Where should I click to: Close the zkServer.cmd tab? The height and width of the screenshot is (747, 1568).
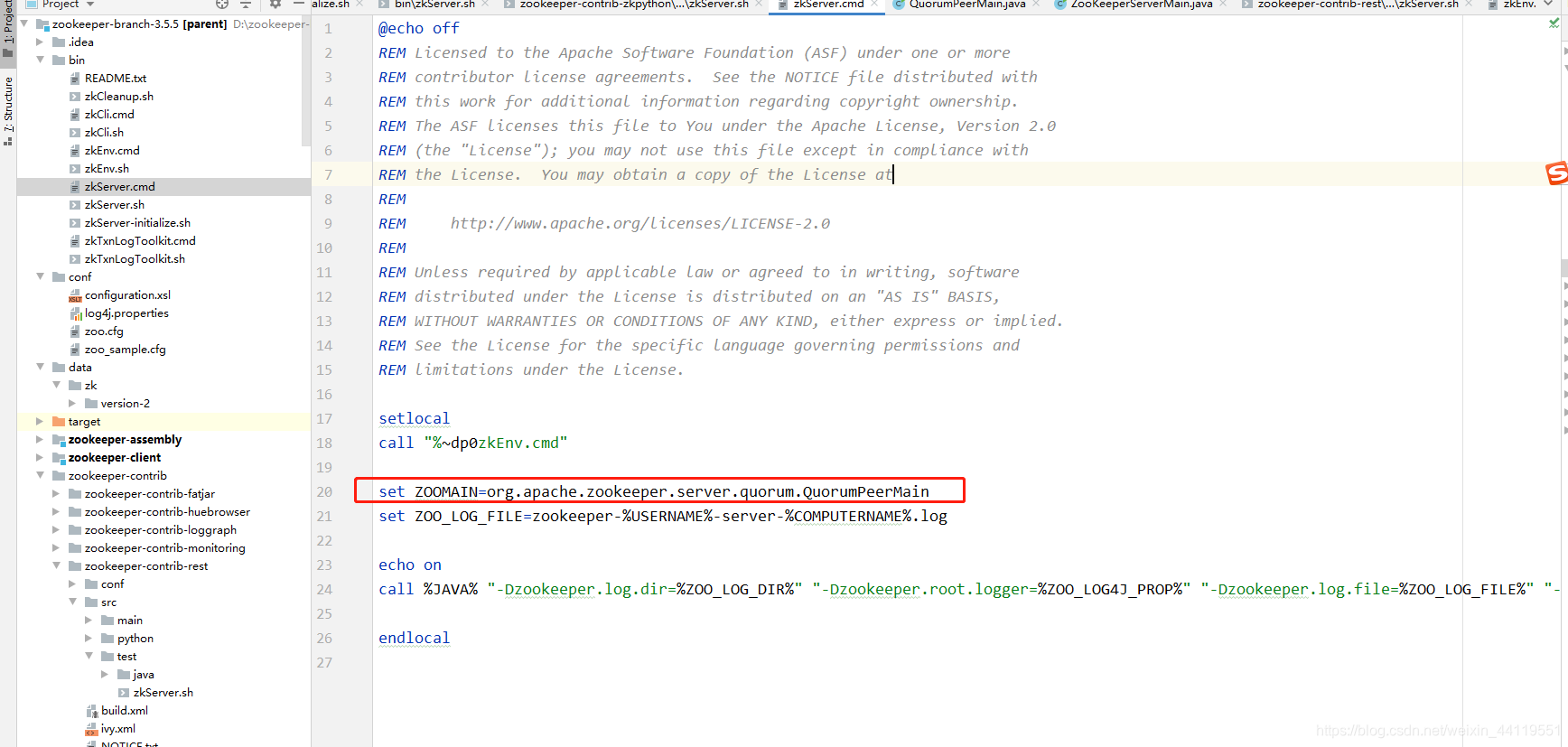874,4
